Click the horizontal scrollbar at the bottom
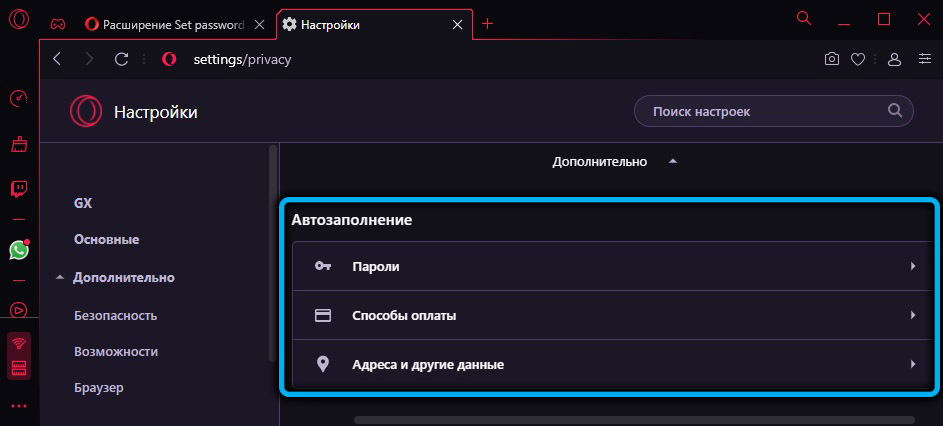This screenshot has width=943, height=426. pyautogui.click(x=633, y=420)
